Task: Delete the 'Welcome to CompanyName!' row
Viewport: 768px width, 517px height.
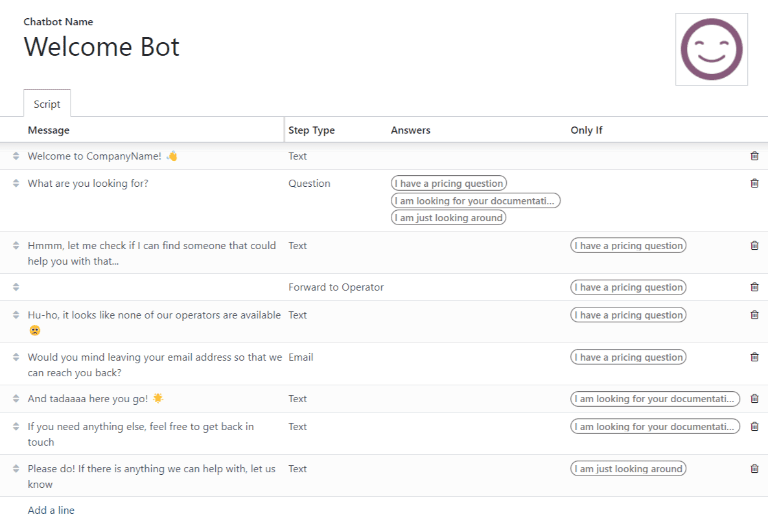Action: coord(754,156)
